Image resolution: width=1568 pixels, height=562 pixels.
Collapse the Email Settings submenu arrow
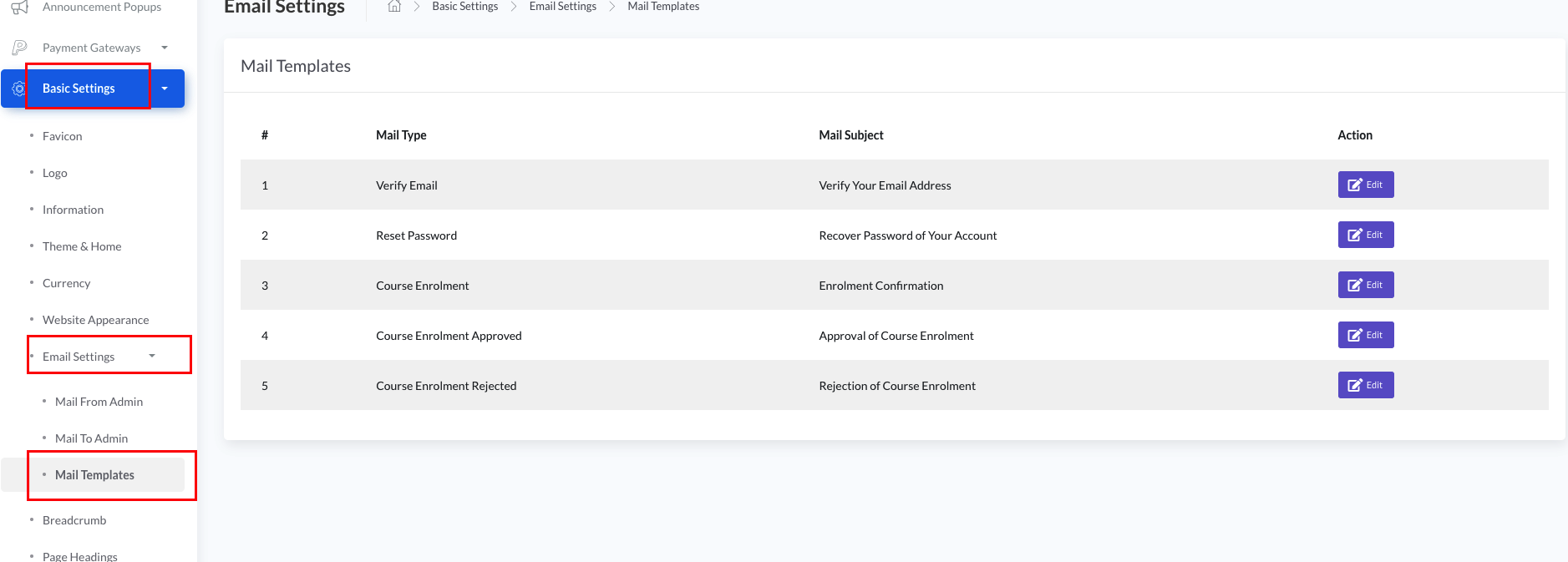coord(152,356)
